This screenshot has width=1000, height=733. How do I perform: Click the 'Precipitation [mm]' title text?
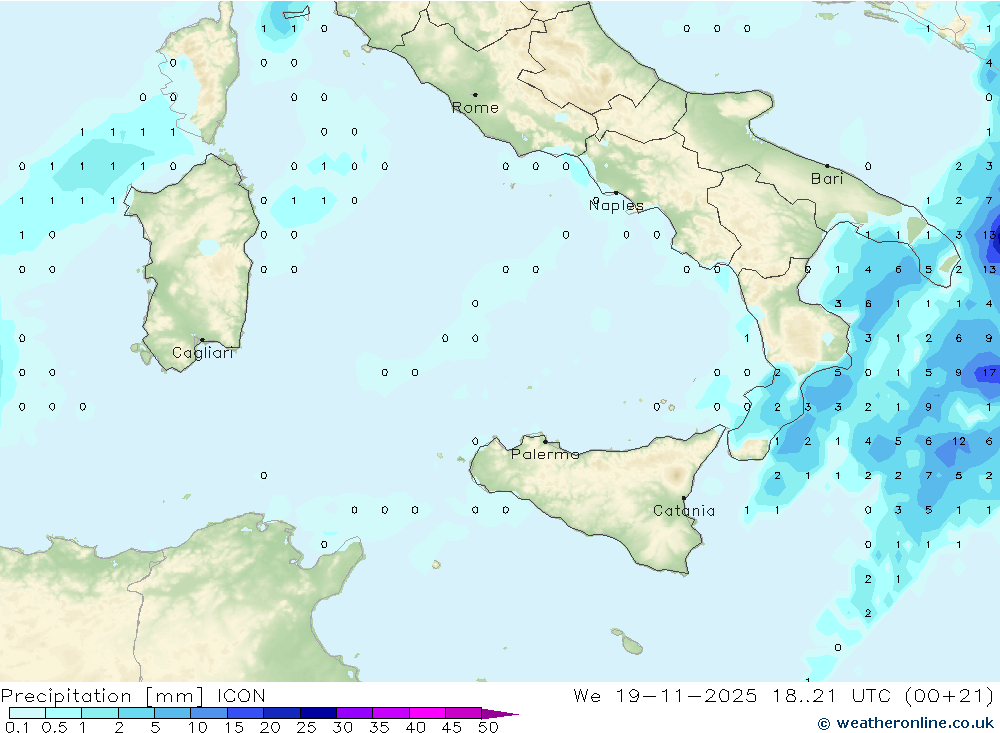(102, 695)
